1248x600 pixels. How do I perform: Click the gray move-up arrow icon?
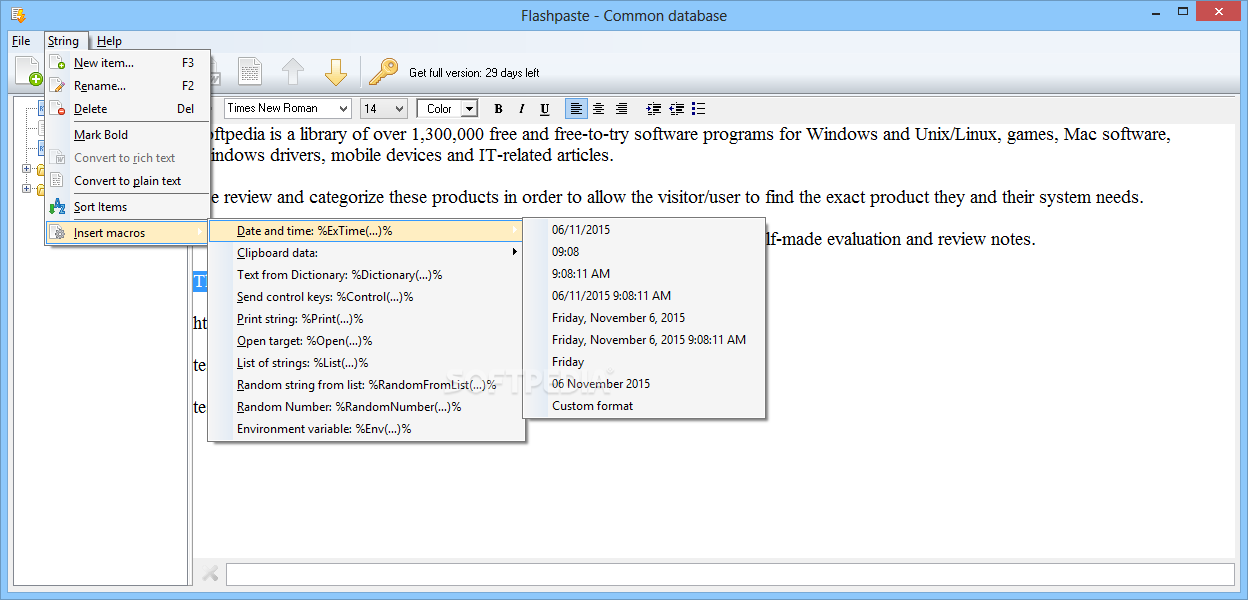293,72
